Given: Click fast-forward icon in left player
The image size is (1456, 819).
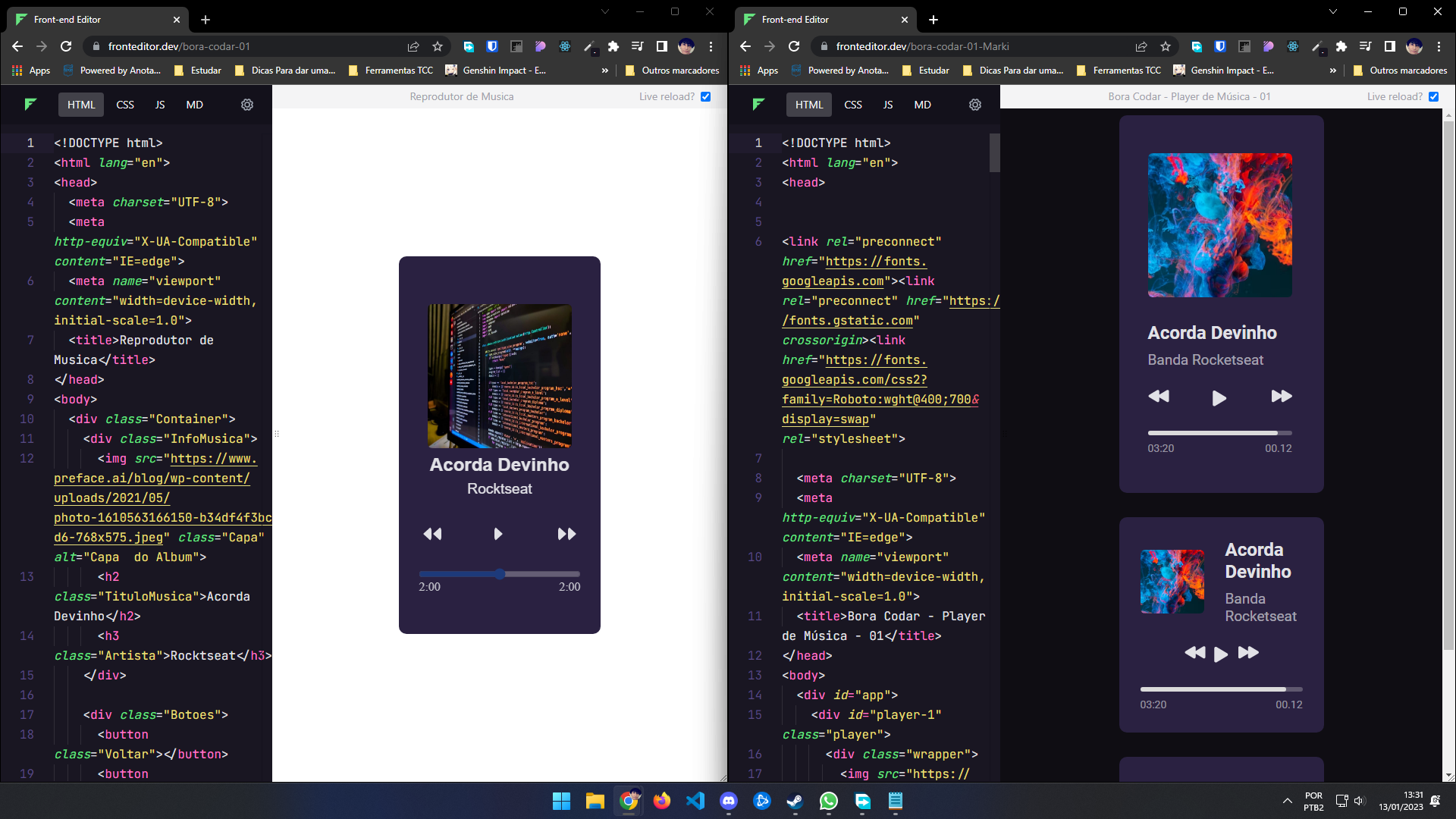Looking at the screenshot, I should (x=566, y=534).
